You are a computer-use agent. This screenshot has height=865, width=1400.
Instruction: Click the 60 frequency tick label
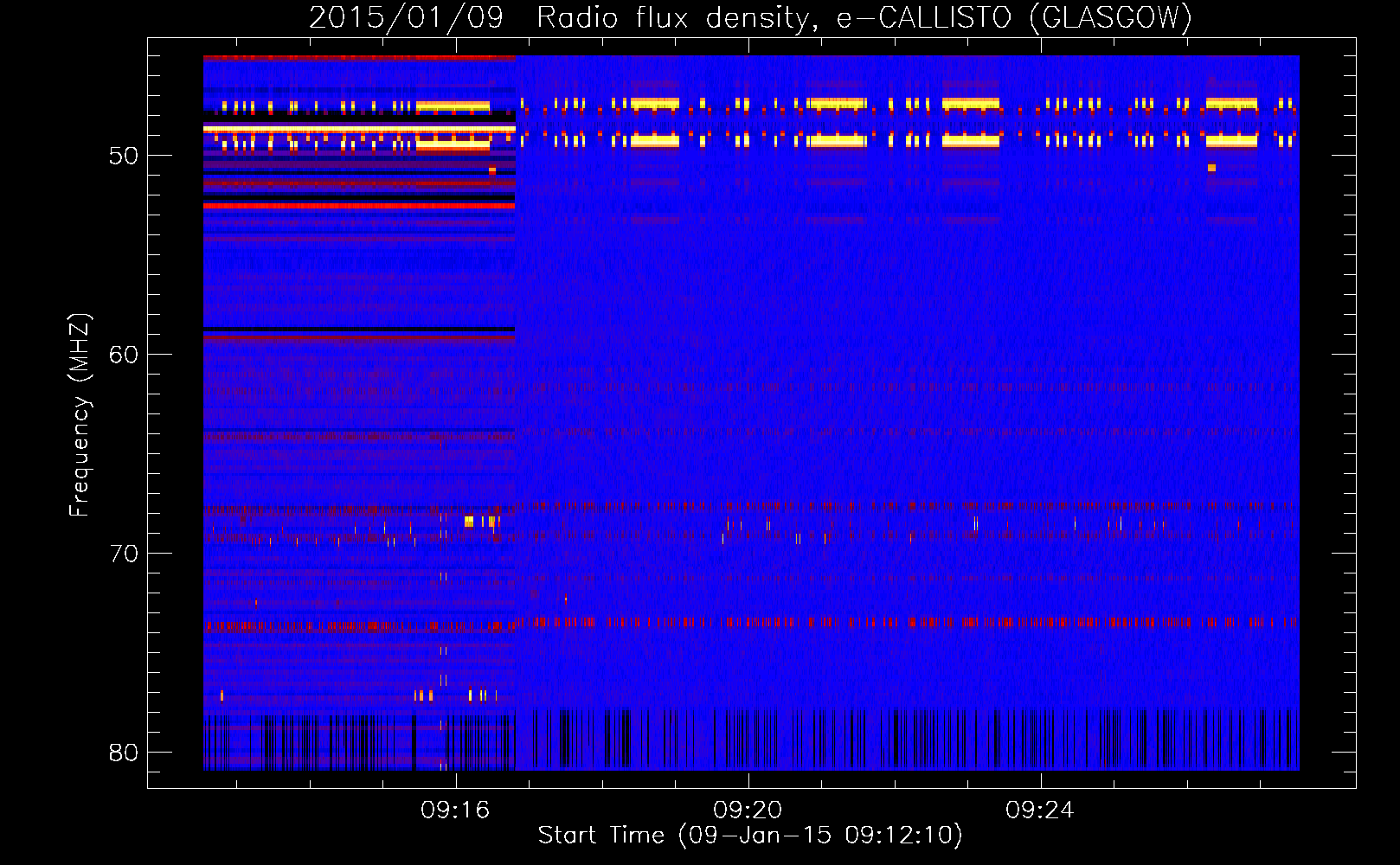[124, 355]
